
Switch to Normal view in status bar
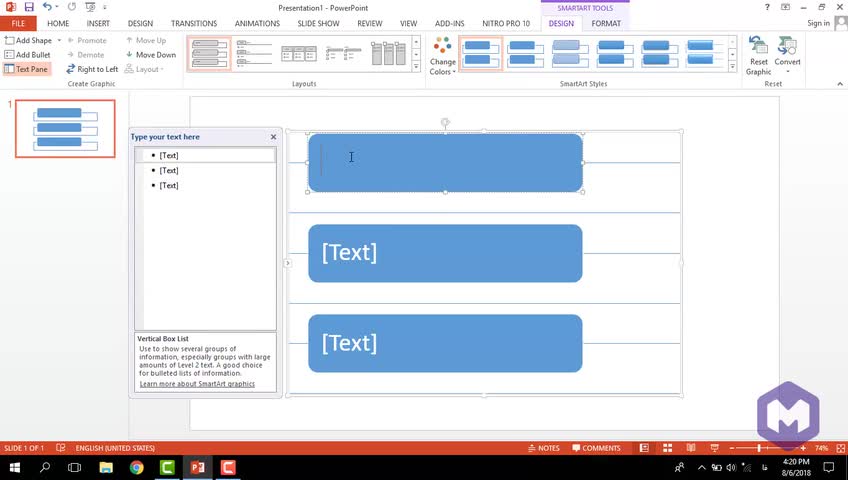click(644, 448)
